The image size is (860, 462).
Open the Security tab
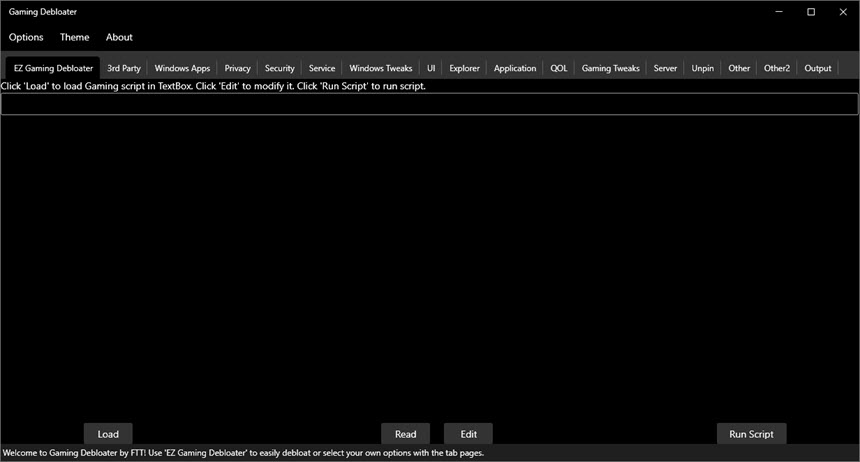[x=280, y=69]
